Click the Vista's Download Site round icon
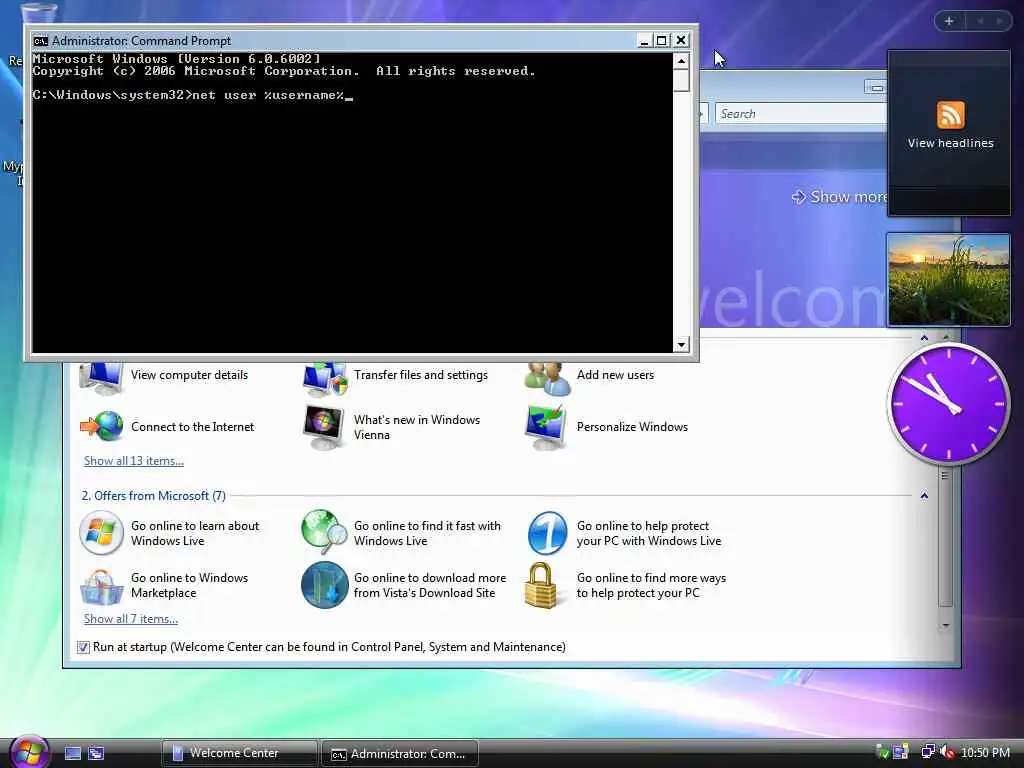Screen dimensions: 1024x768 [x=325, y=585]
